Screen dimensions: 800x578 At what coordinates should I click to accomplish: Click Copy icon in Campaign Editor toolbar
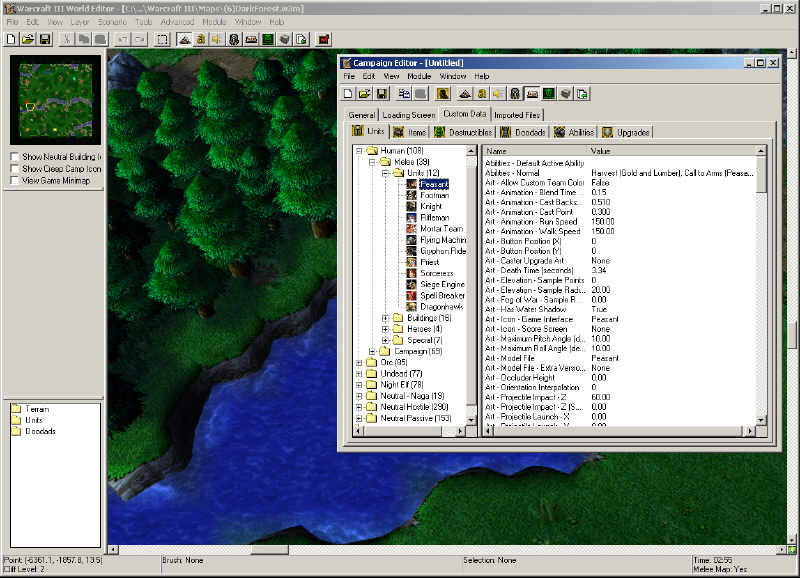point(404,94)
